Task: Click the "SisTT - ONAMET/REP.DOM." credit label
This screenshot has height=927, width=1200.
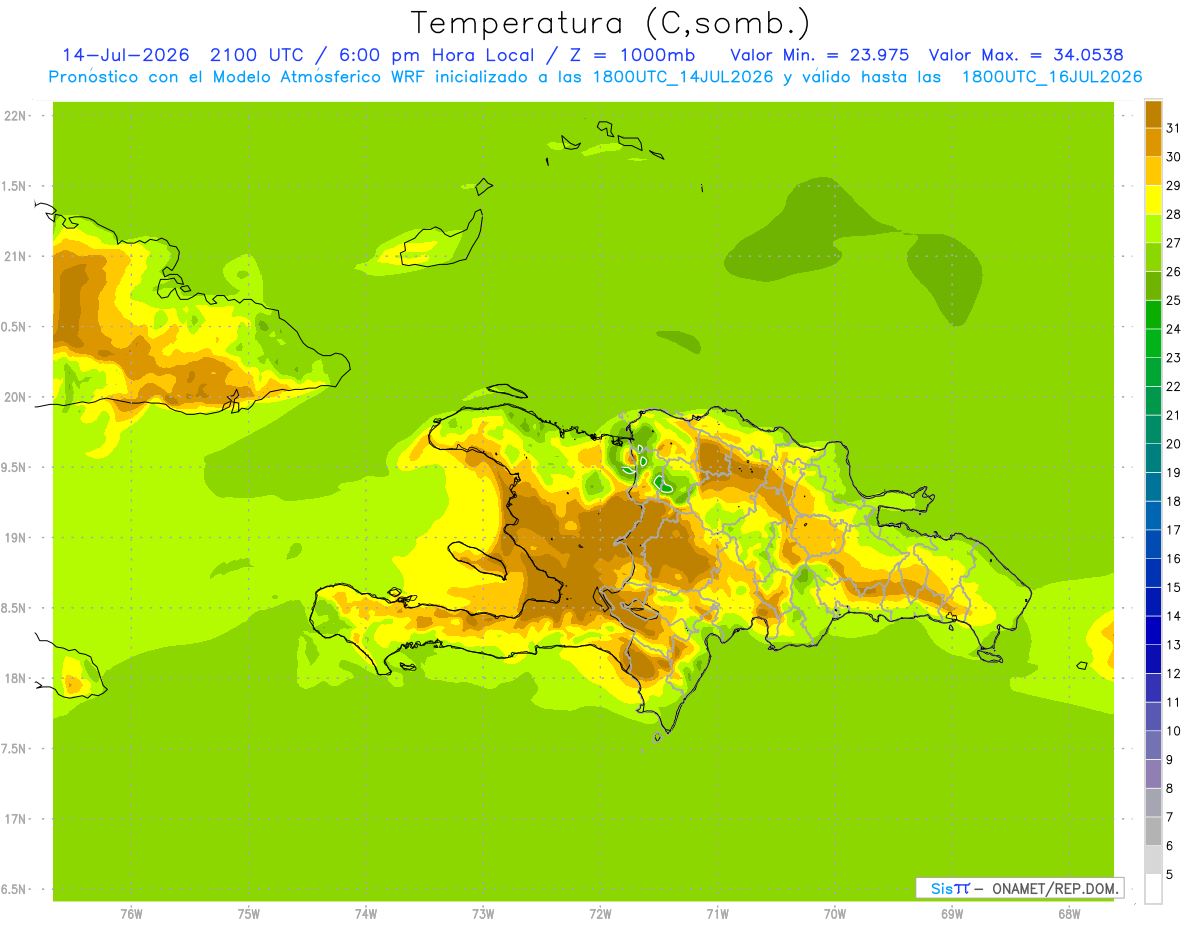Action: click(1020, 888)
